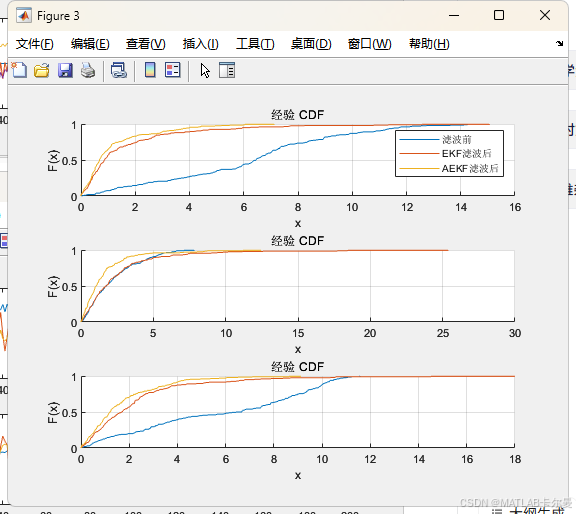The height and width of the screenshot is (514, 576).
Task: Open the 插入(I) menu
Action: (x=201, y=44)
